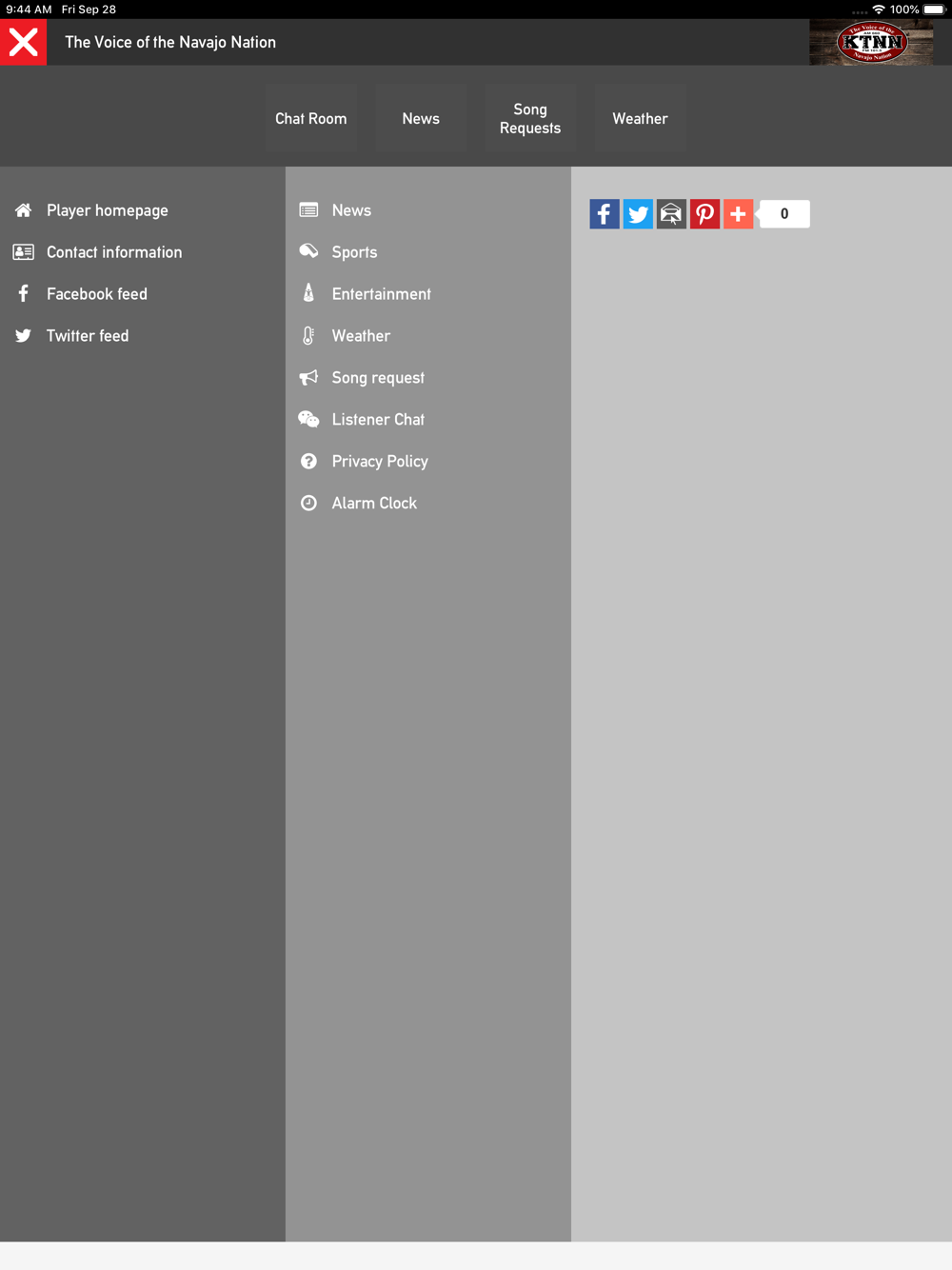Open the top News tab
The height and width of the screenshot is (1270, 952).
421,118
